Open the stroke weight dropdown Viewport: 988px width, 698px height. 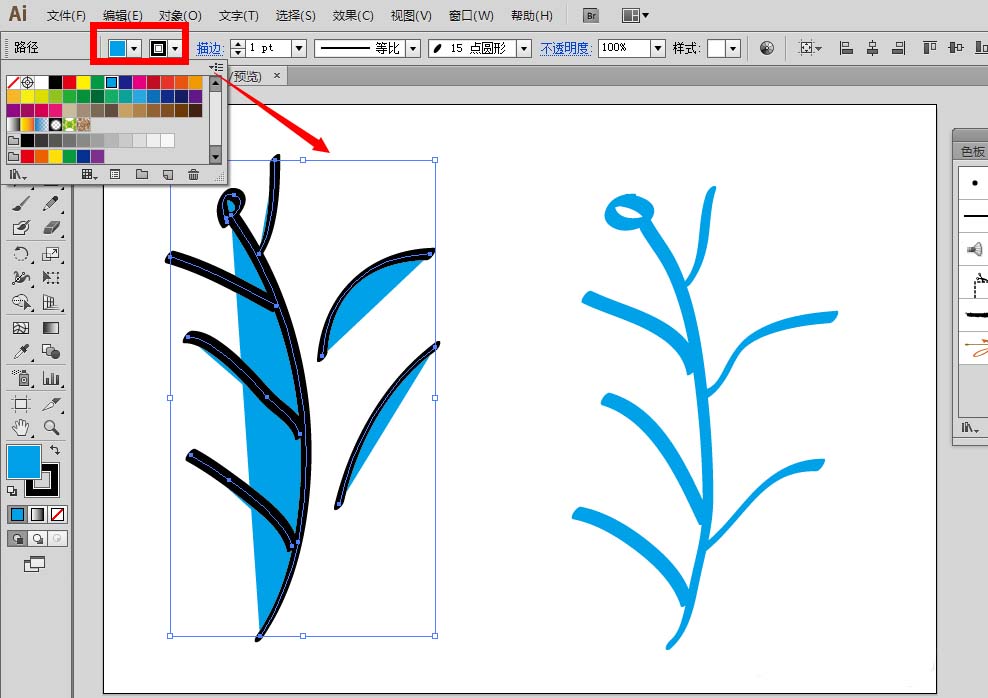coord(299,49)
